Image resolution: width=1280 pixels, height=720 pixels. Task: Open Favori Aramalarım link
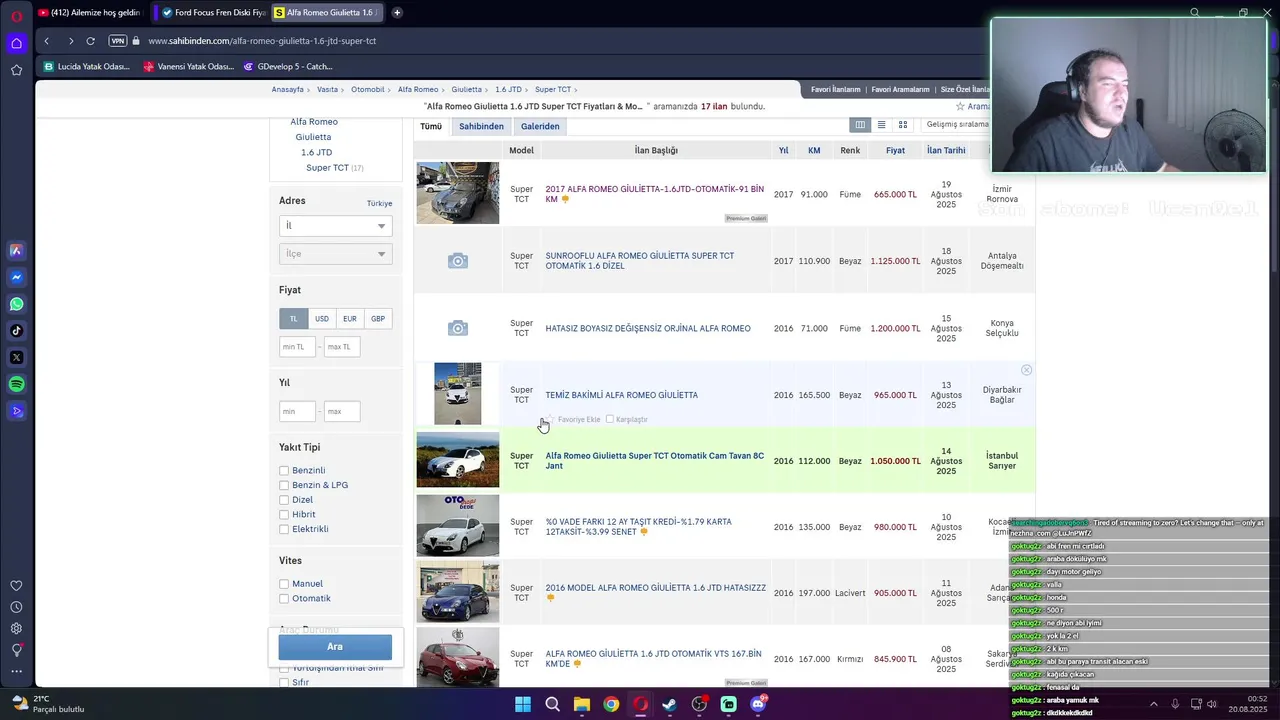tap(900, 90)
